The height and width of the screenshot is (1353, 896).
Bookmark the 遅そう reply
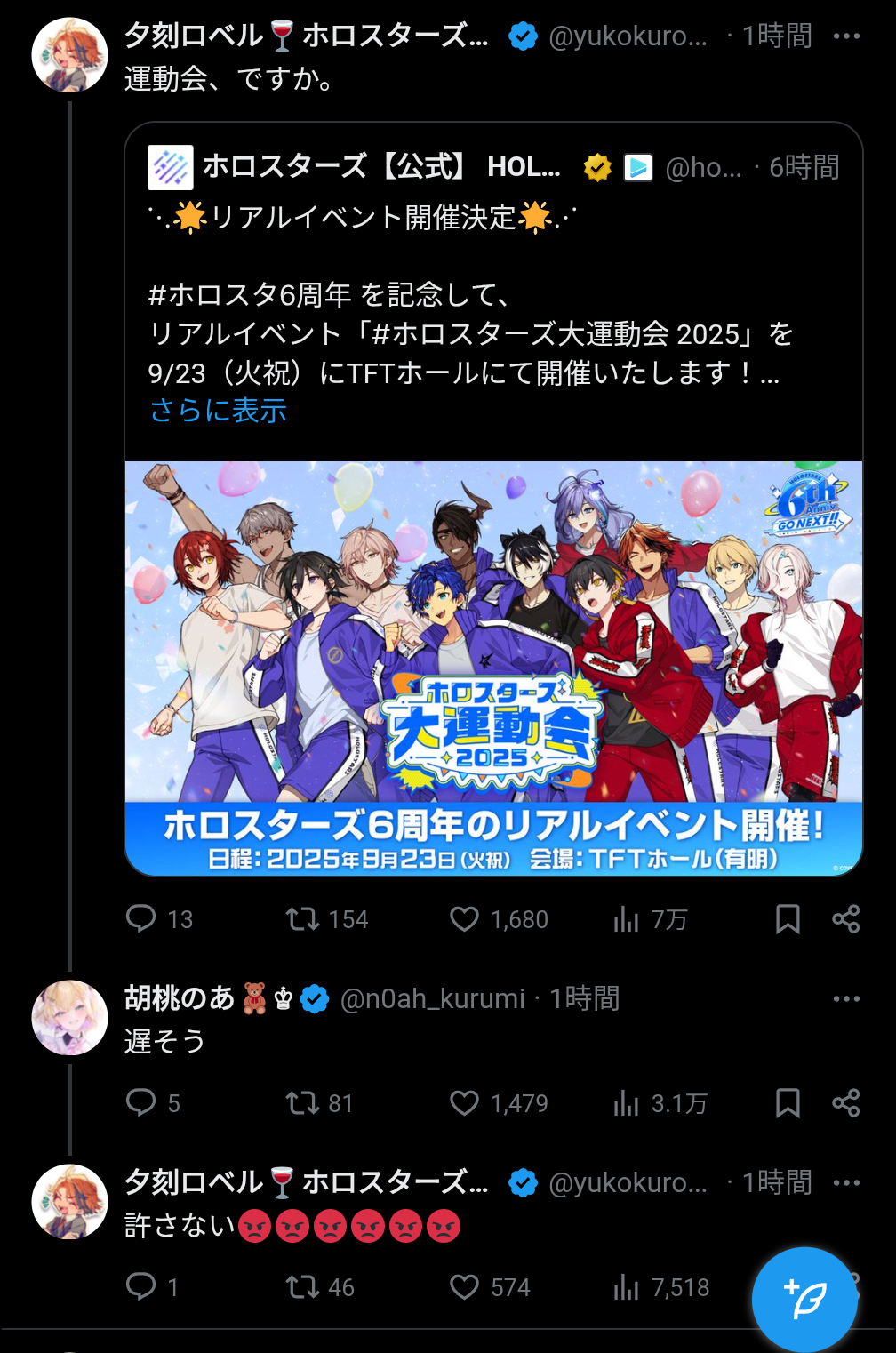(788, 1103)
